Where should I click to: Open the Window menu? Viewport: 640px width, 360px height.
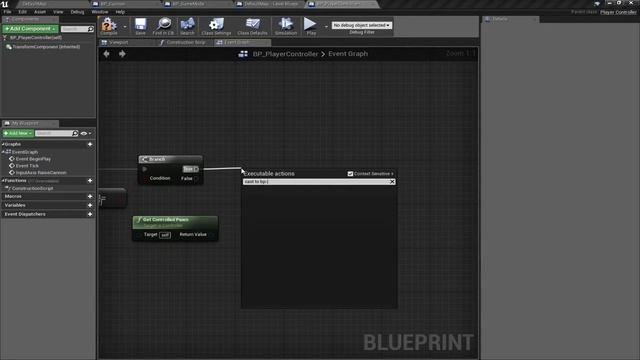tap(100, 12)
